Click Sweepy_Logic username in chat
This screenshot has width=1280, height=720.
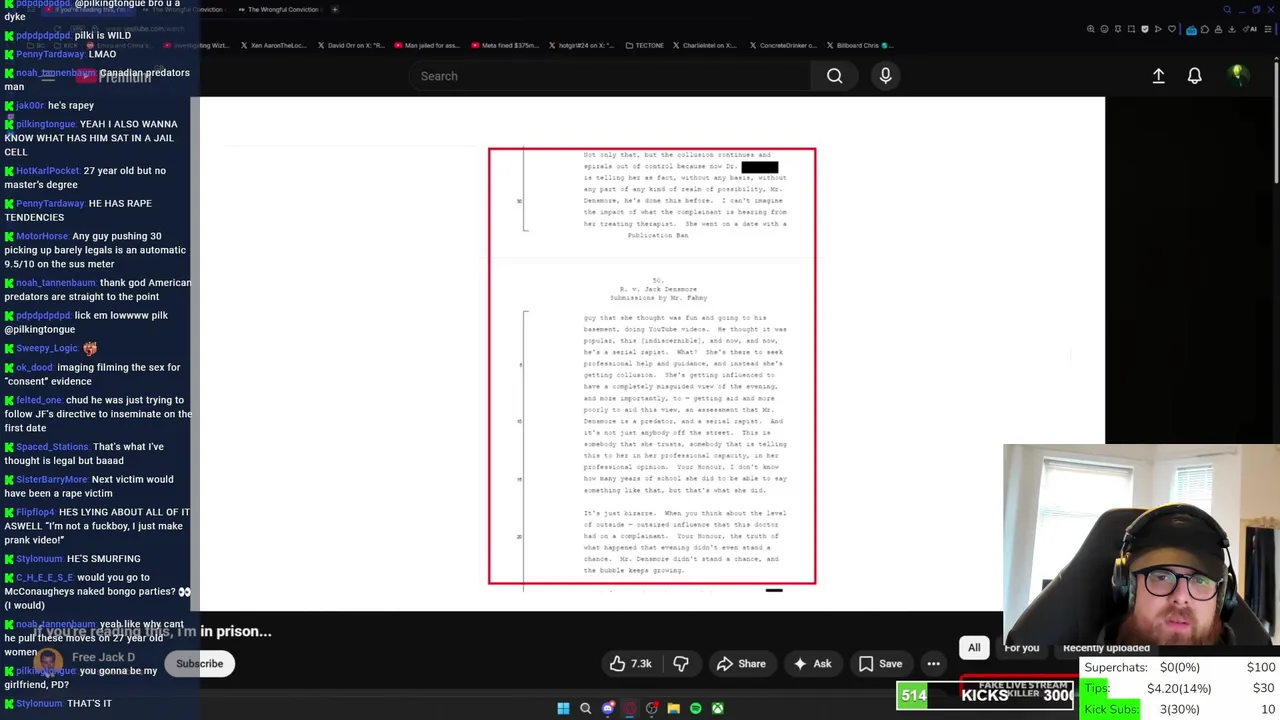click(47, 348)
